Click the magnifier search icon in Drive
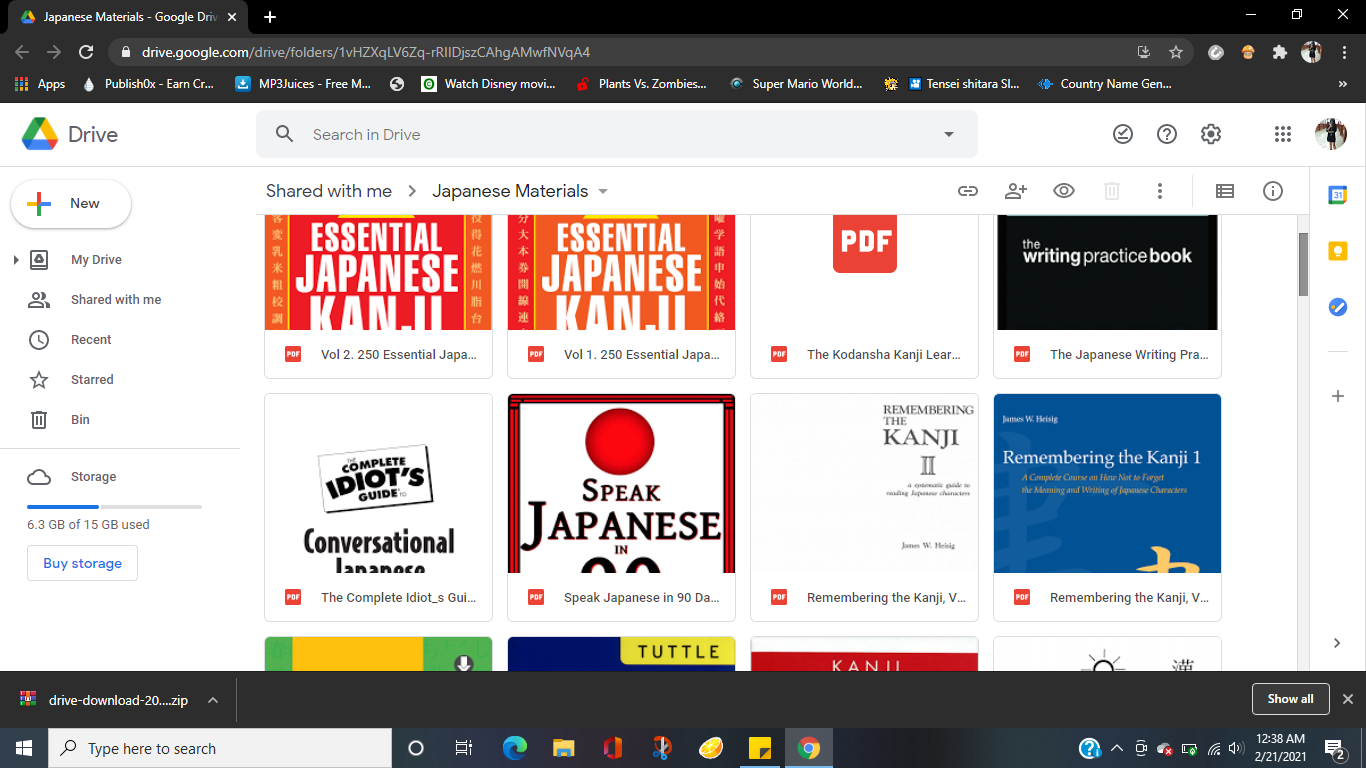The image size is (1366, 768). pyautogui.click(x=285, y=134)
